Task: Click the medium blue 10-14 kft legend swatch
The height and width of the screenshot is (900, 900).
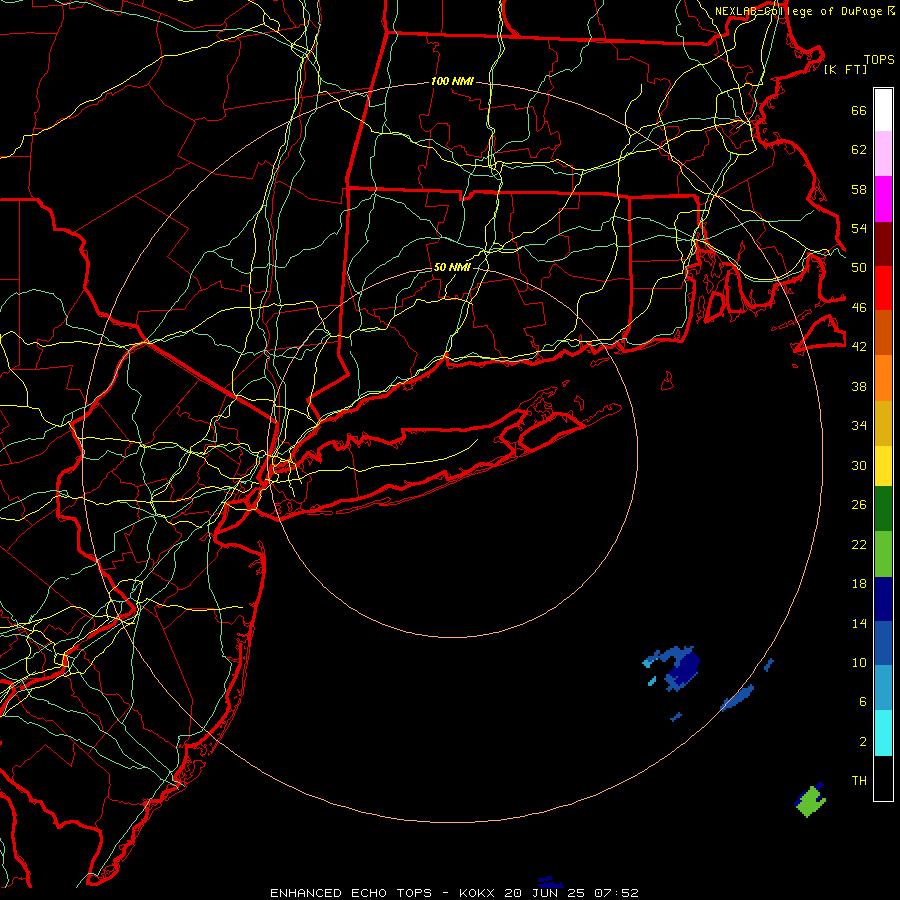Action: pyautogui.click(x=883, y=643)
